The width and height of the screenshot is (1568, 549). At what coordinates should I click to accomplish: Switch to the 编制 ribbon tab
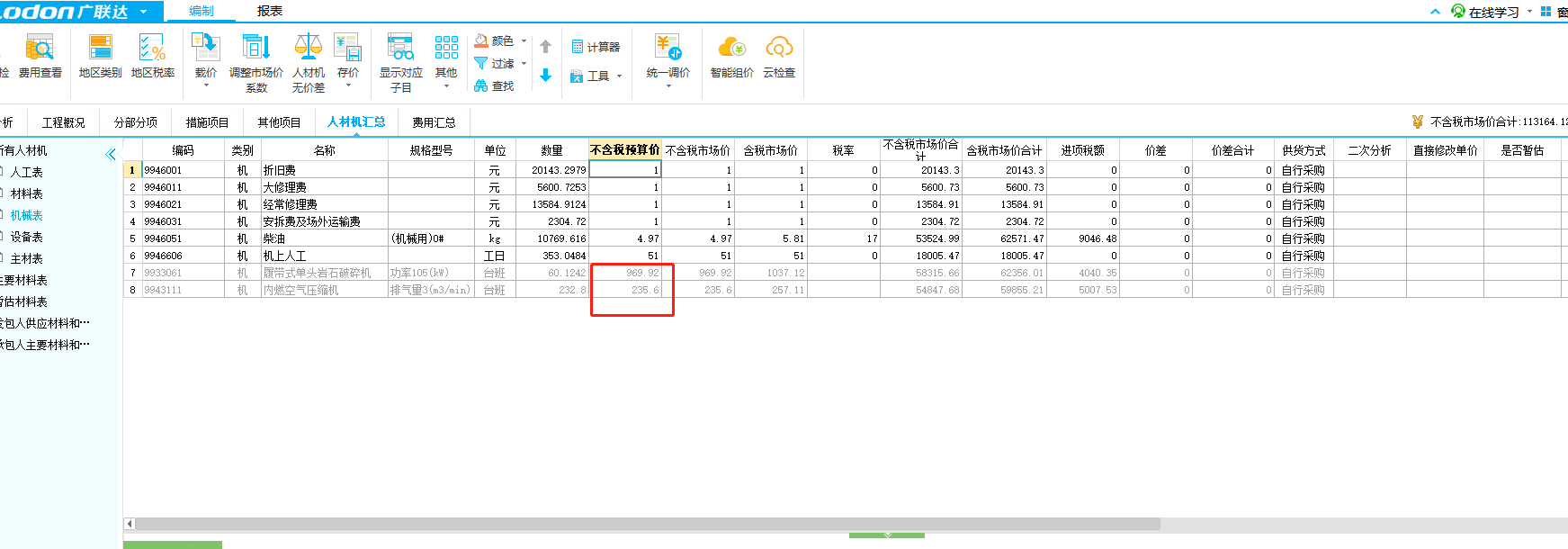pos(202,11)
